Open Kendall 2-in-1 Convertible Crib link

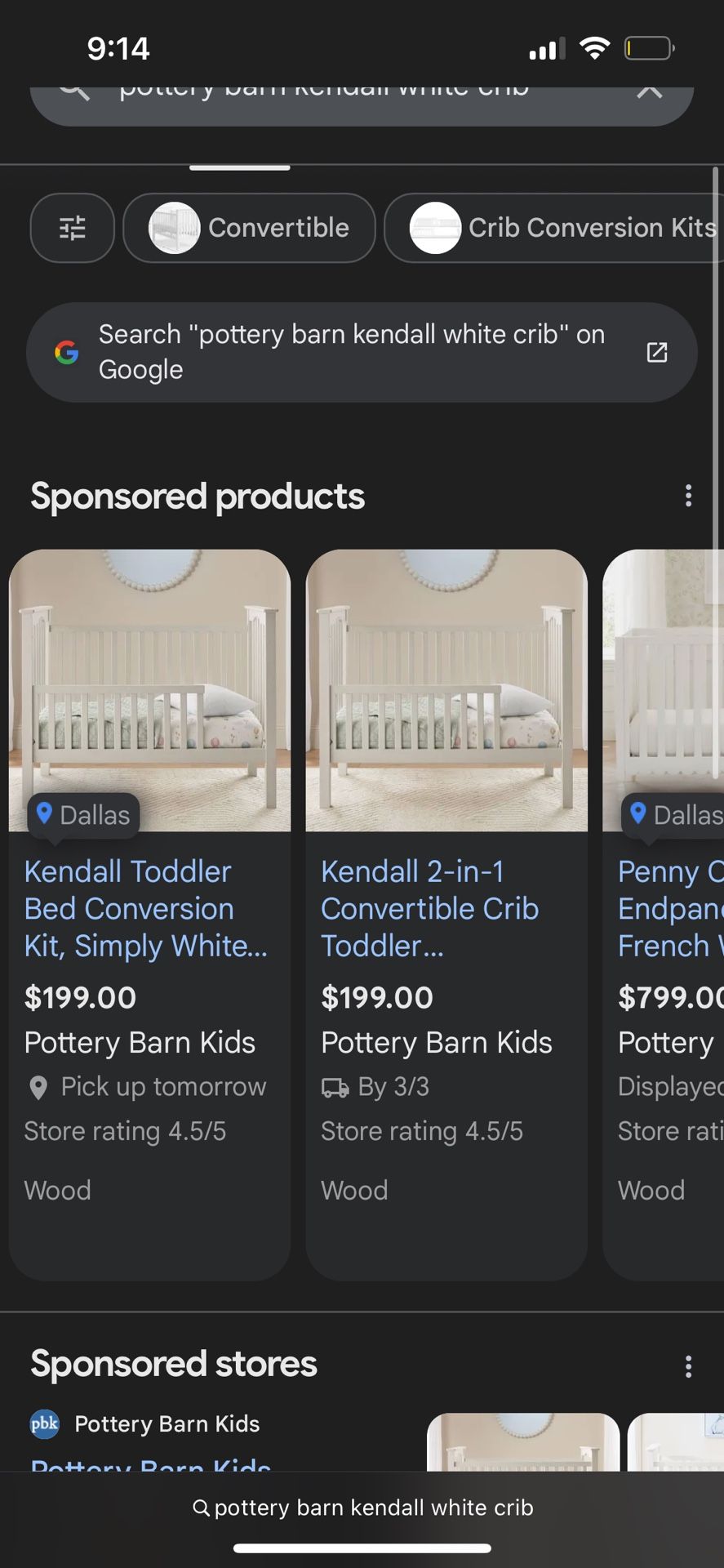point(429,908)
